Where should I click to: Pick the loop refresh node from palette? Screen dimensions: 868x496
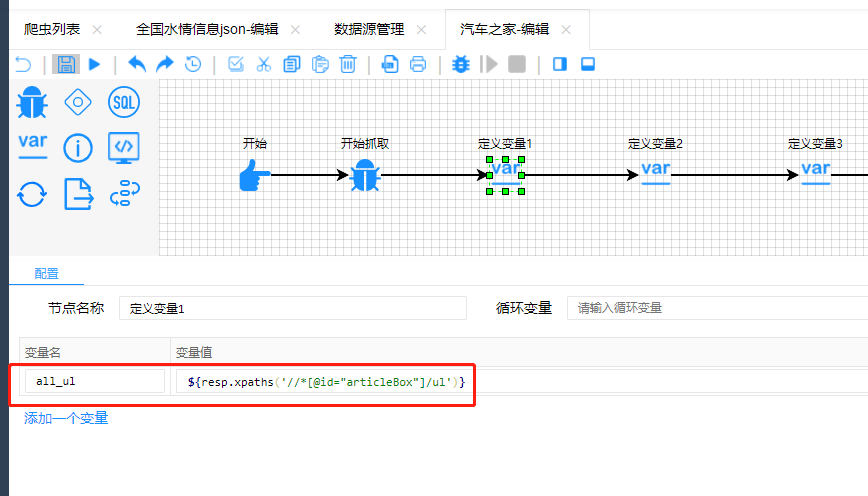coord(32,194)
